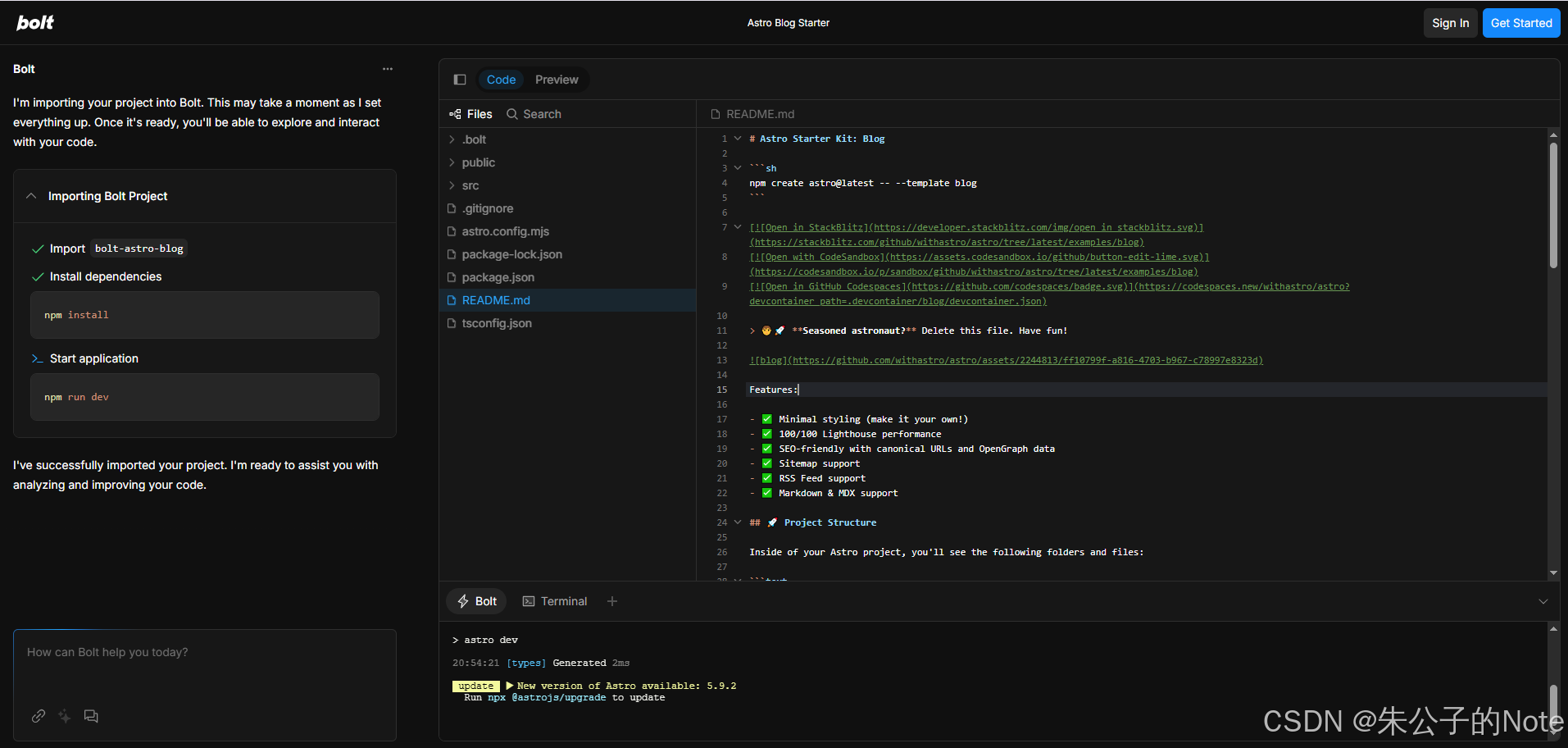
Task: Expand the public folder
Action: [452, 162]
